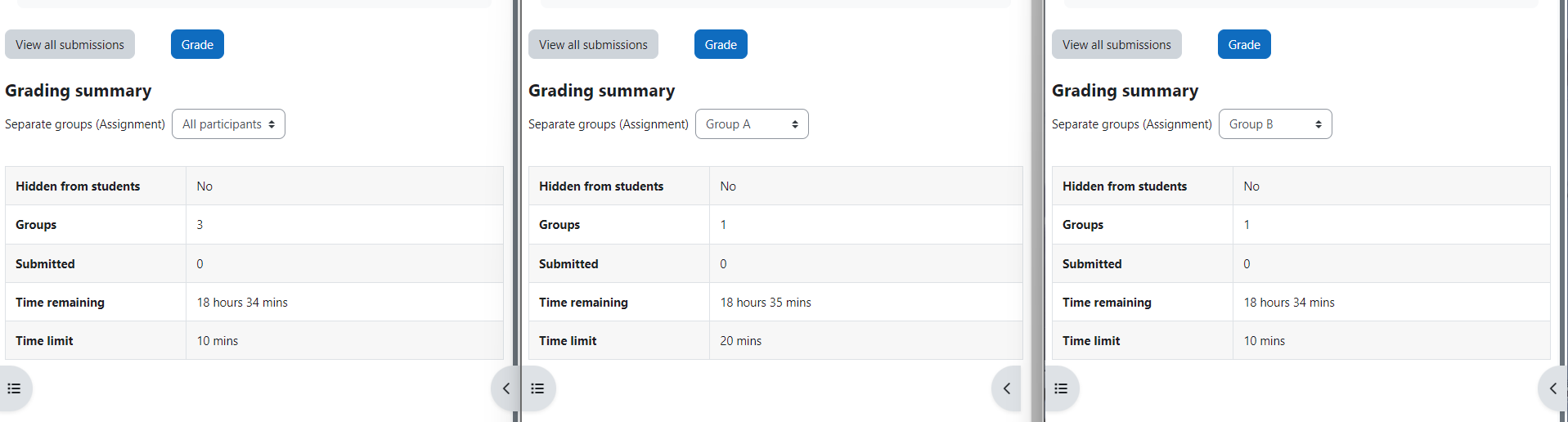Open the All participants group dropdown
Screen dimensions: 1568x422
[228, 124]
